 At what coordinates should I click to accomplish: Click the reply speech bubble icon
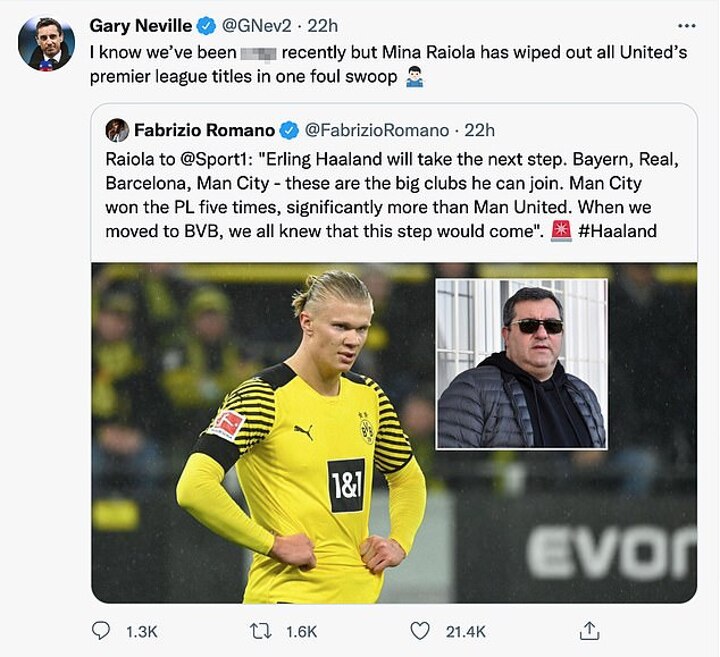tap(101, 631)
